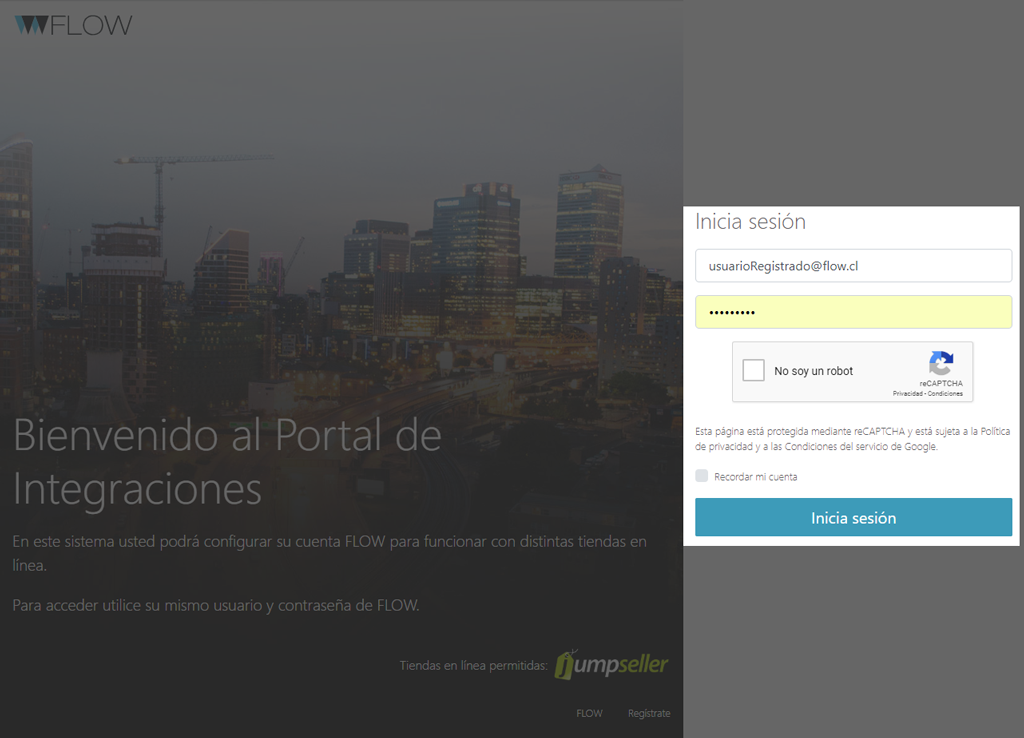
Task: Click the "En este sistema usted podrá configurar" paragraph
Action: (x=330, y=553)
